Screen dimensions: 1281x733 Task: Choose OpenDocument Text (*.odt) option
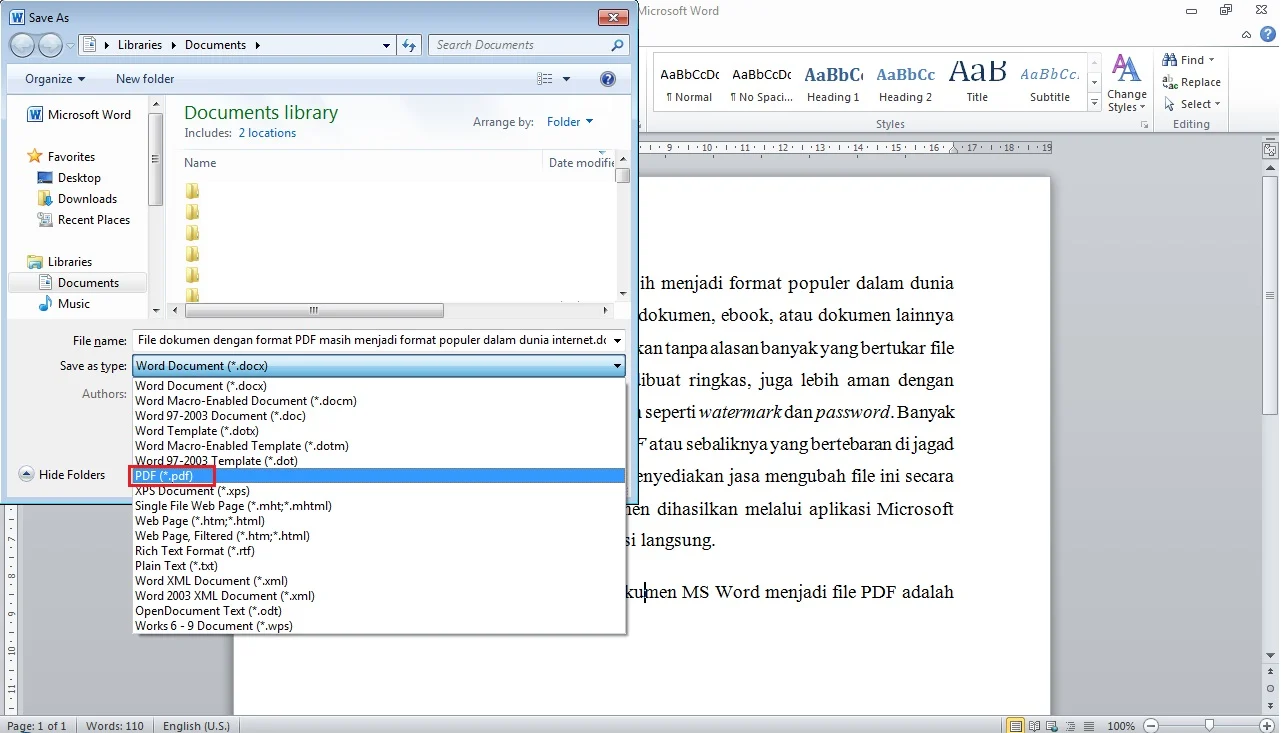pos(379,611)
